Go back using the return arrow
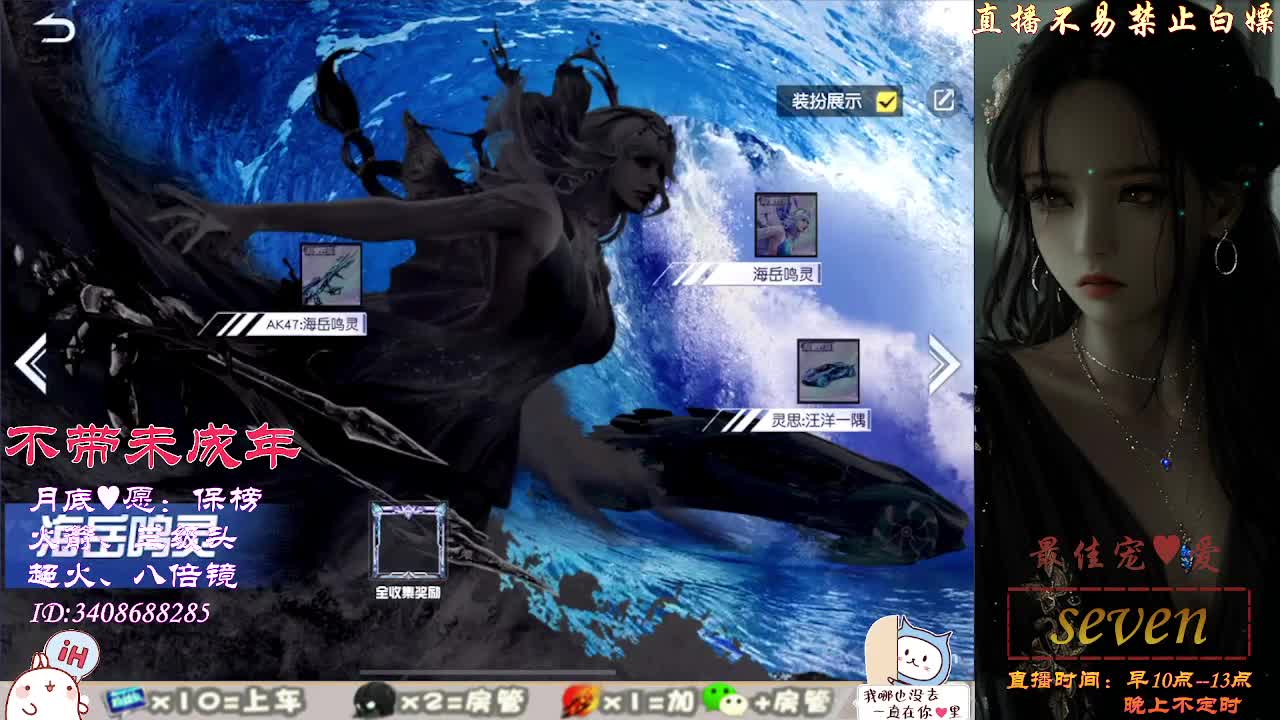 coord(54,29)
